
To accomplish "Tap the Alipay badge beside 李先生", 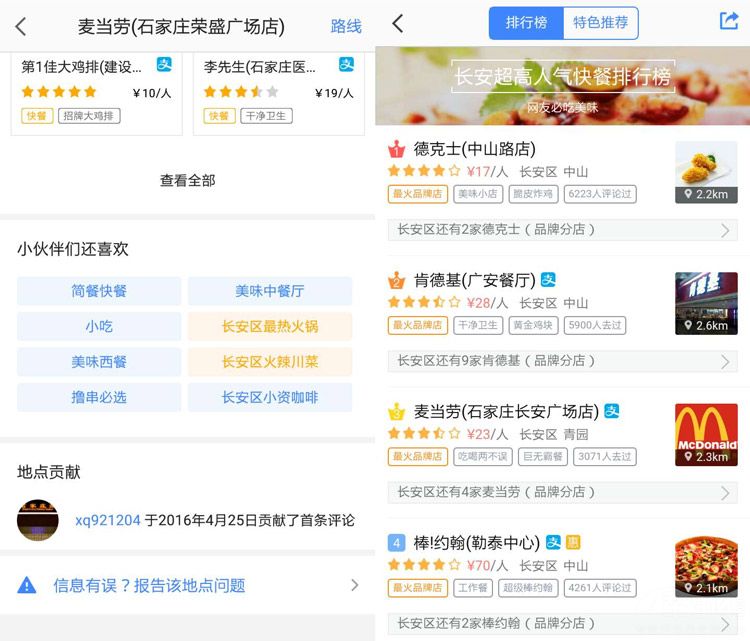I will click(346, 66).
